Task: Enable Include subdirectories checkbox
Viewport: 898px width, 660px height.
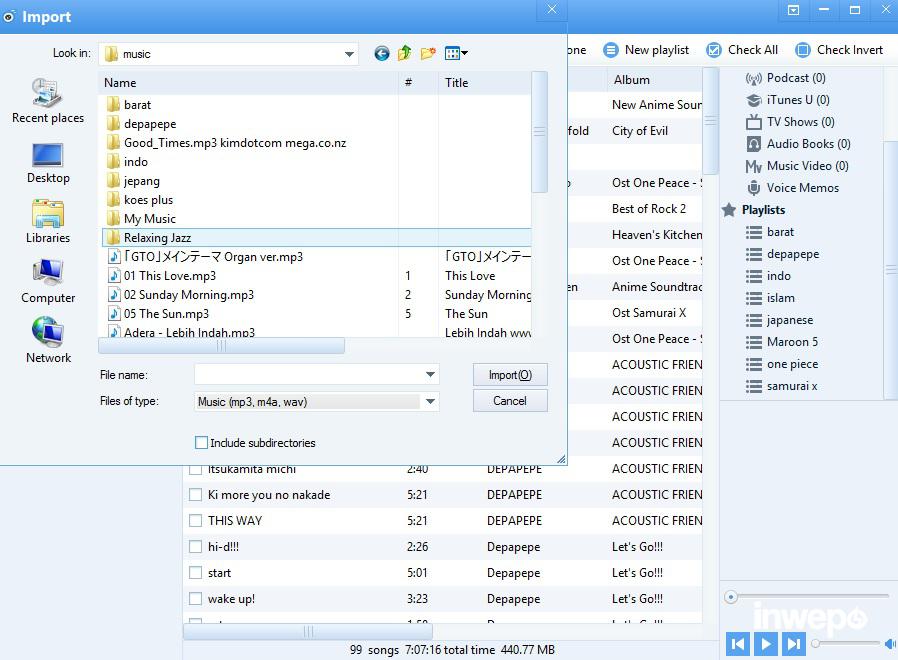Action: pyautogui.click(x=202, y=443)
